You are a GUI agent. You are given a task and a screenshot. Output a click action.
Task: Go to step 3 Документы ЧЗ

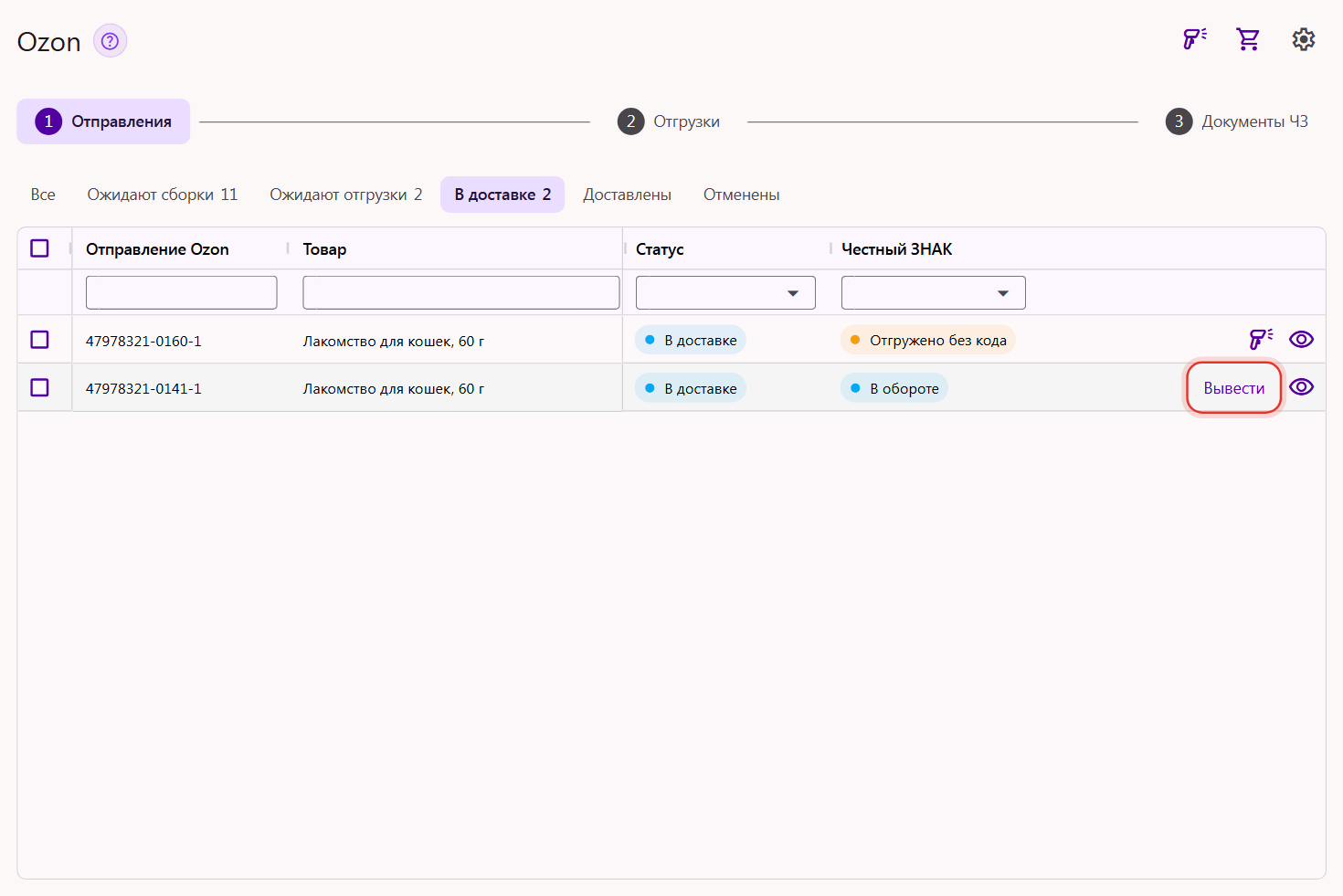click(x=1237, y=121)
